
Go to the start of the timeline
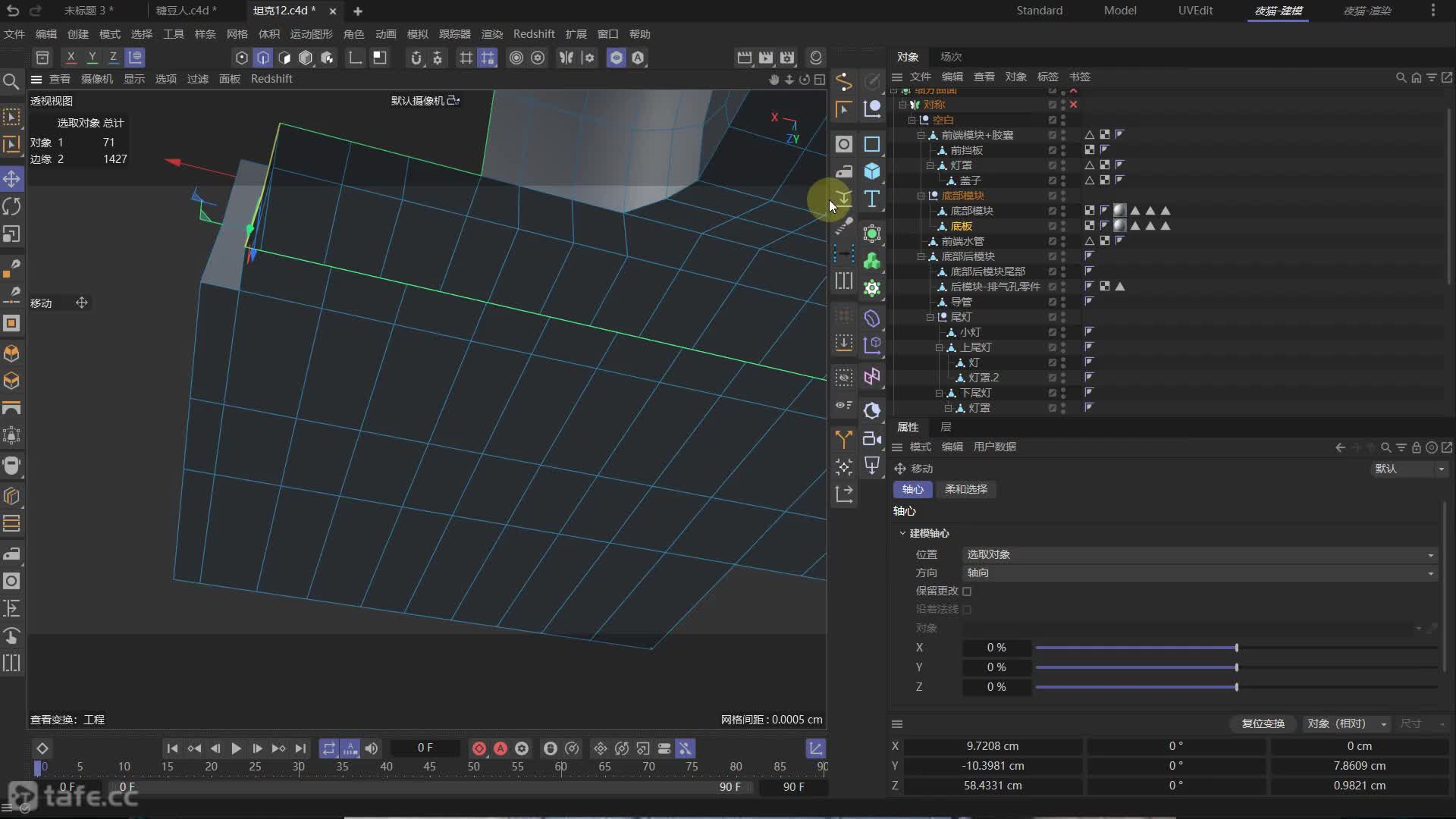172,748
